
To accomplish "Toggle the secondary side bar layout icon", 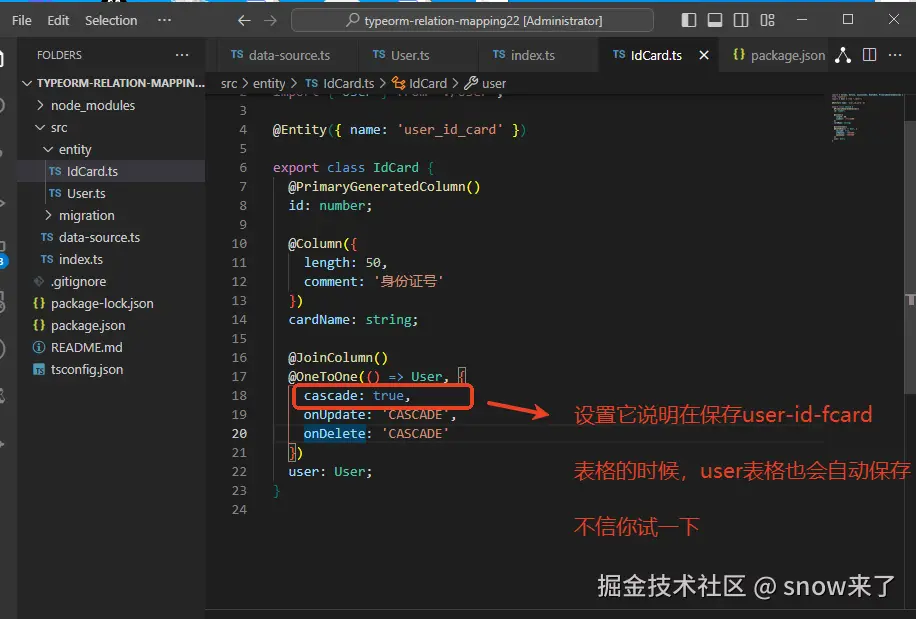I will click(x=741, y=20).
